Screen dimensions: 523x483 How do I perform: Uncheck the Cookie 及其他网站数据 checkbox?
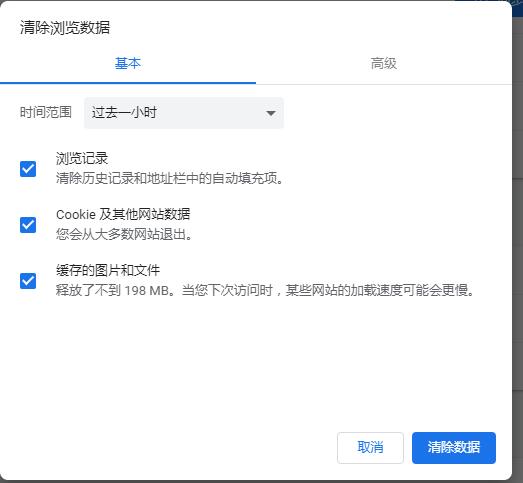click(x=28, y=225)
